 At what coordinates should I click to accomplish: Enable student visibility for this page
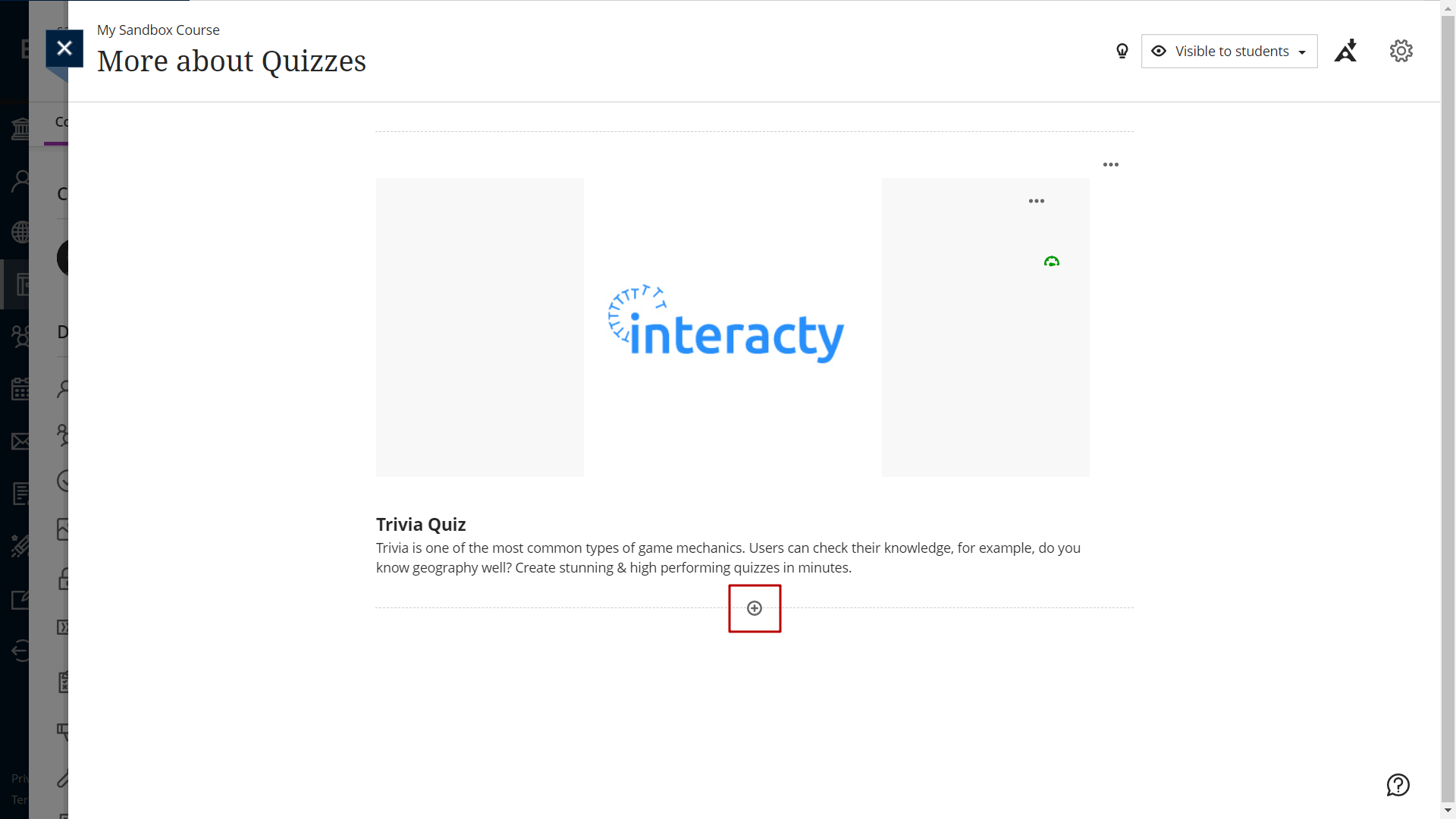point(1230,50)
